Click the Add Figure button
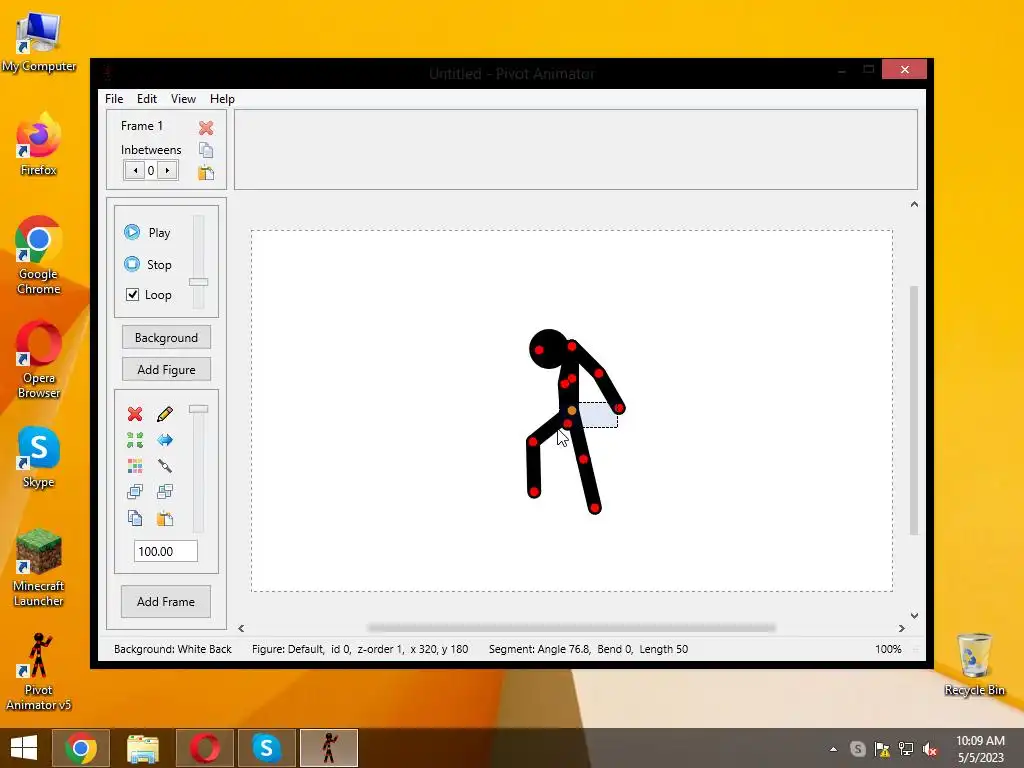 click(x=167, y=370)
